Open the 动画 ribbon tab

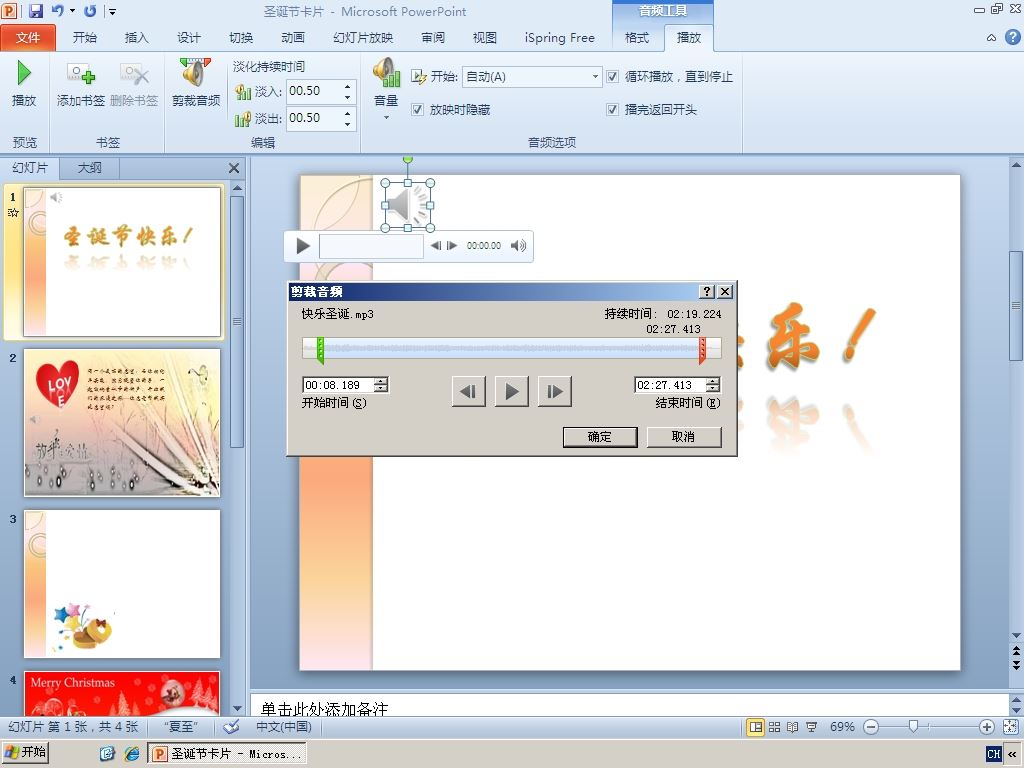(x=293, y=37)
